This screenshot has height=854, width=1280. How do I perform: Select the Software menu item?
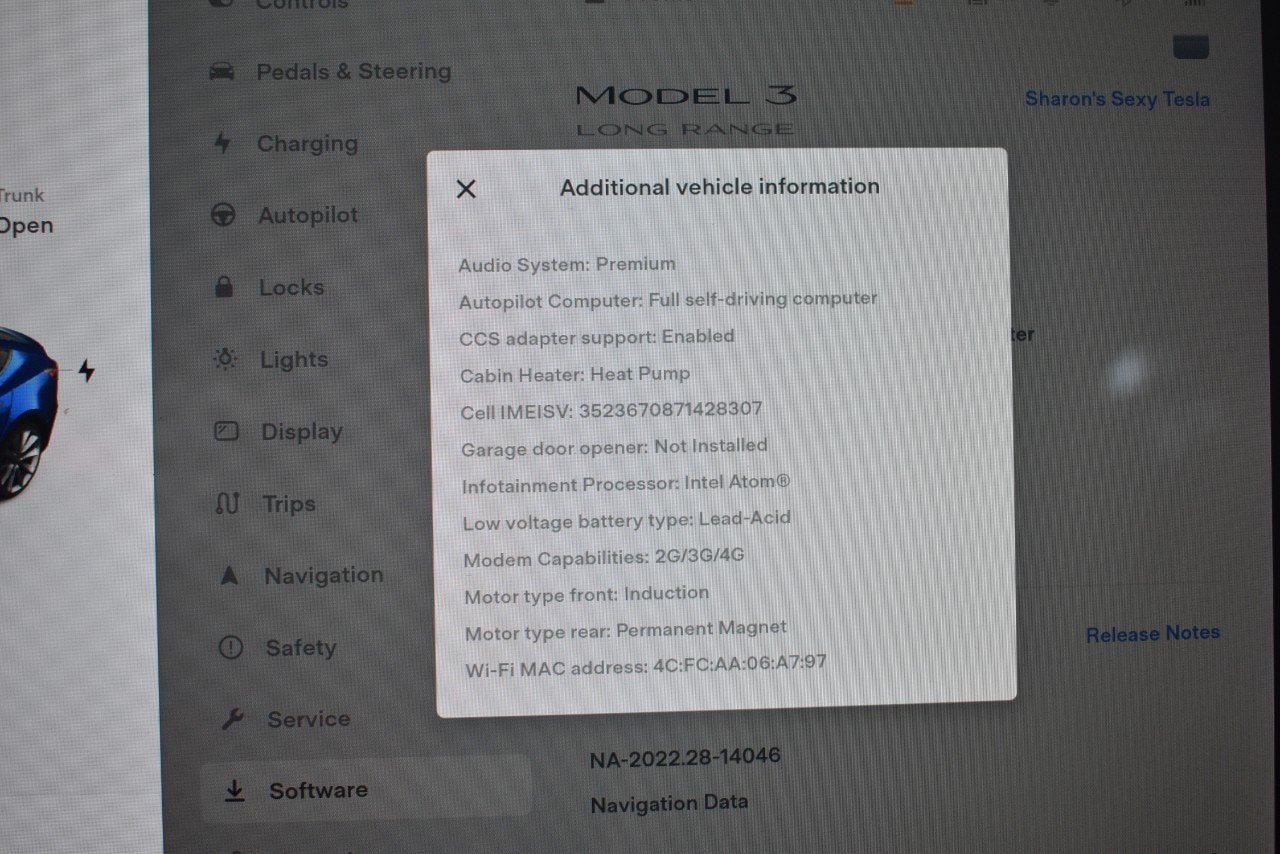click(x=366, y=790)
